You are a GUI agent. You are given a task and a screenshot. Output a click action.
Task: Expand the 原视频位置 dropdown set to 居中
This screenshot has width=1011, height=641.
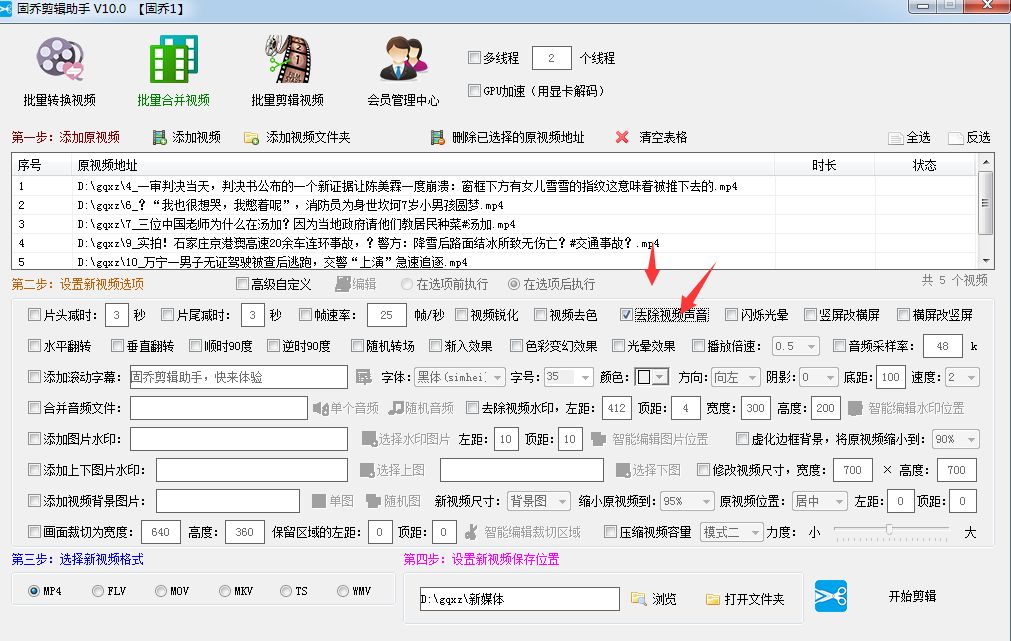point(819,500)
